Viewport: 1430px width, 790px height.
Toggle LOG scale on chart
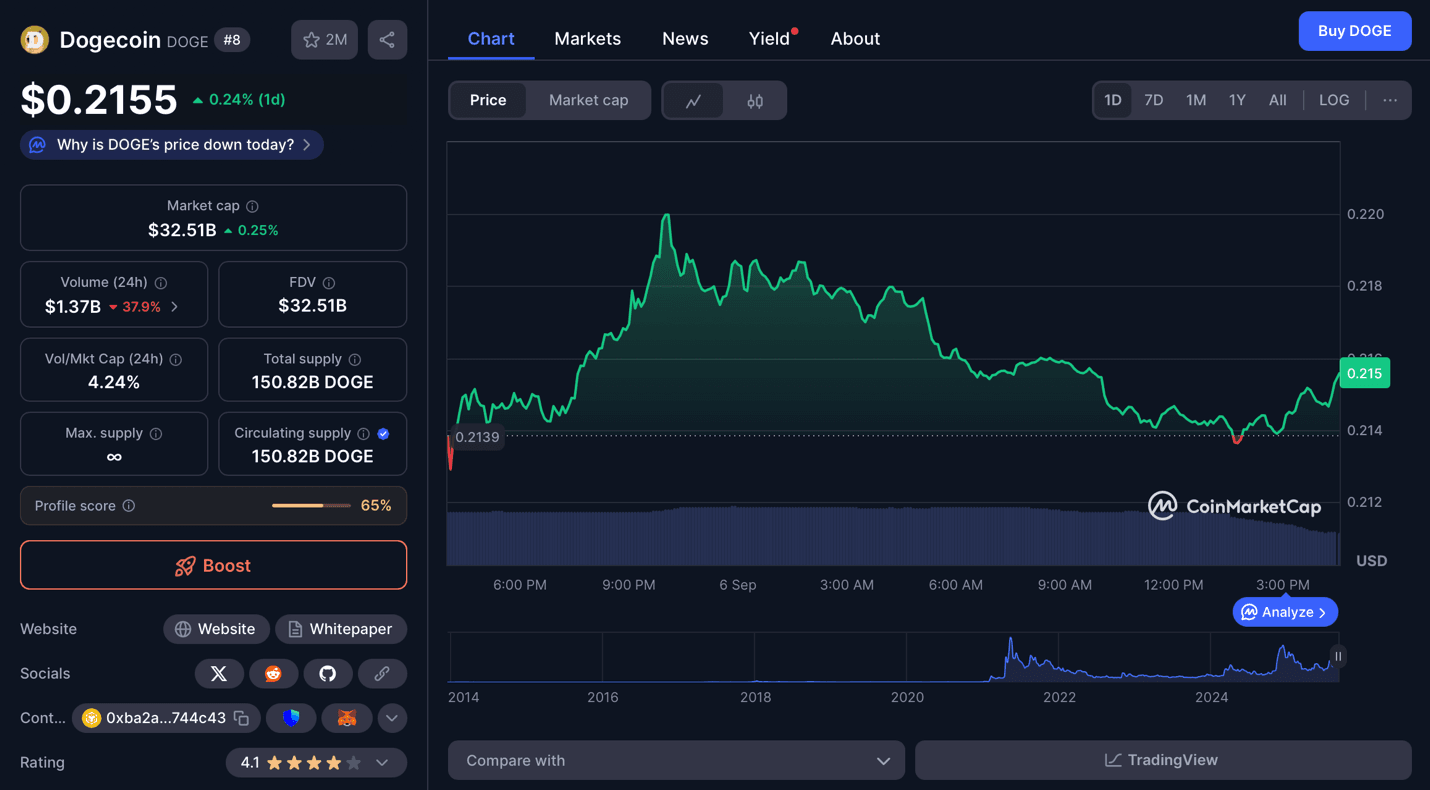(x=1334, y=100)
